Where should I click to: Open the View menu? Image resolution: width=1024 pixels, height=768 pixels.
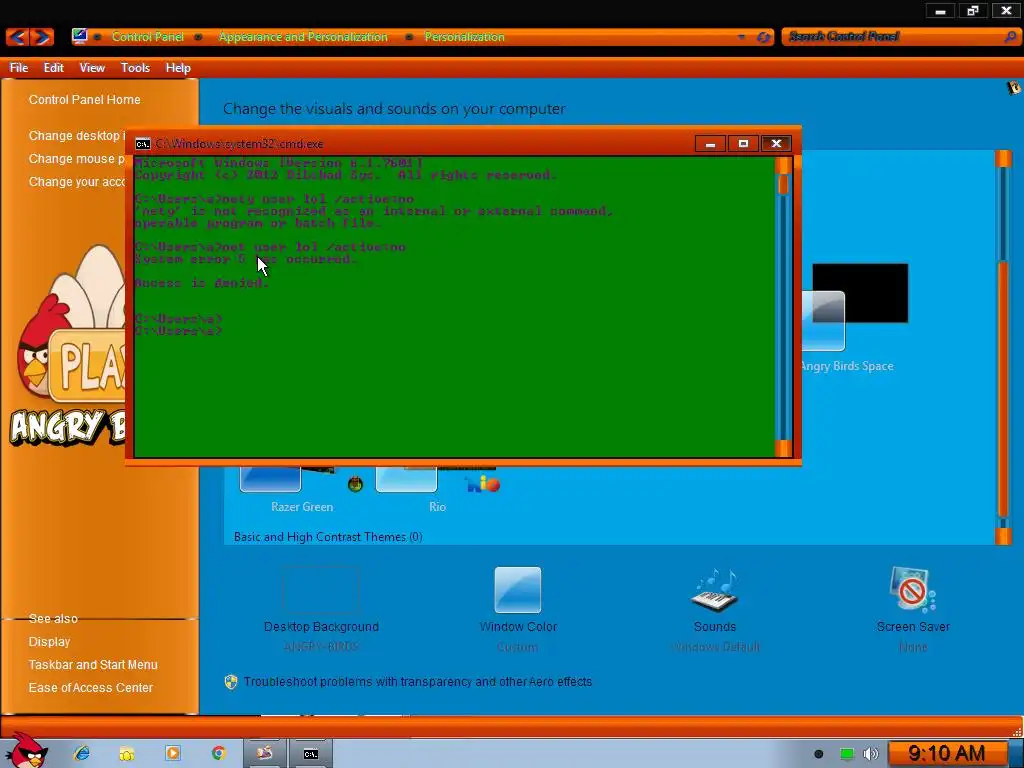pos(92,68)
